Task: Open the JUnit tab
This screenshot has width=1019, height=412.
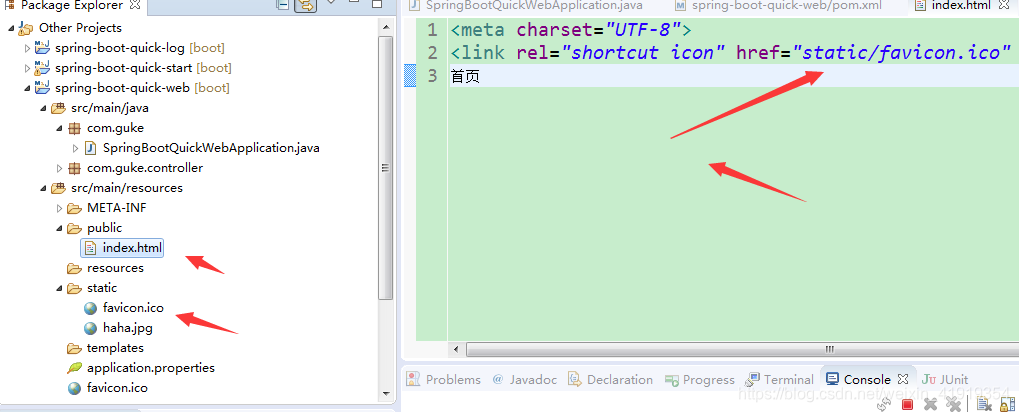Action: (x=946, y=380)
